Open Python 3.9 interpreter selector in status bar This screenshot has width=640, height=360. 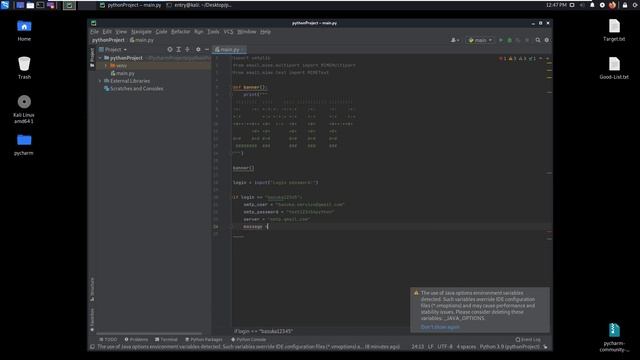[509, 347]
